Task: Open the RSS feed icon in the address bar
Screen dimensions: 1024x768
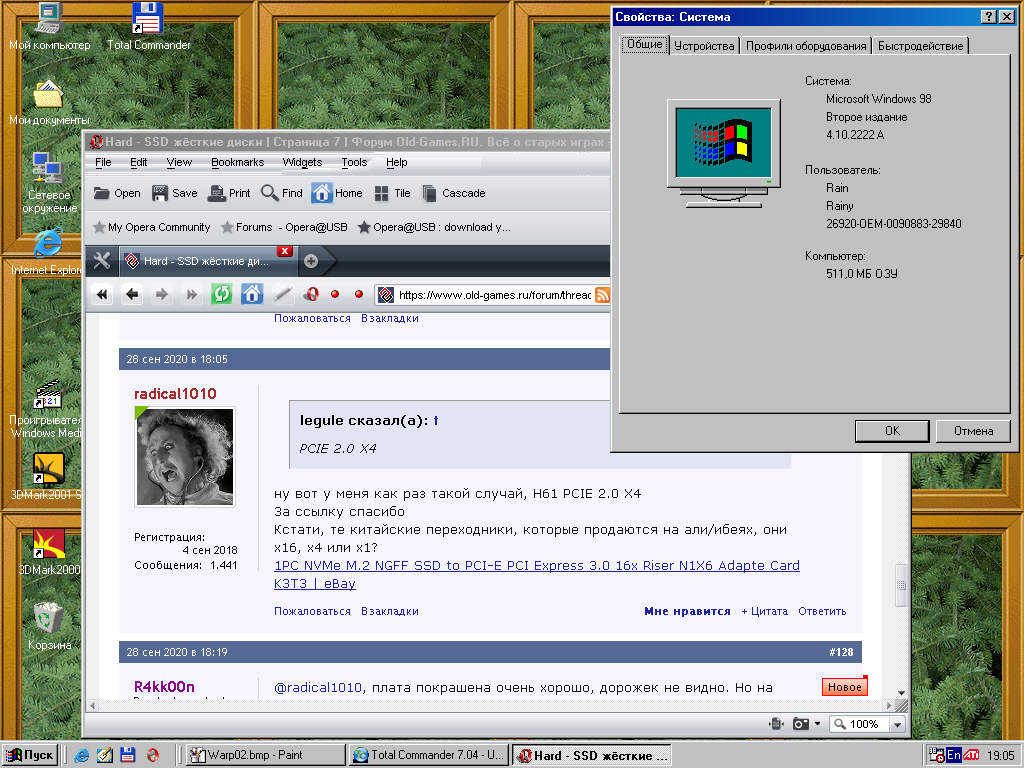Action: [x=600, y=294]
